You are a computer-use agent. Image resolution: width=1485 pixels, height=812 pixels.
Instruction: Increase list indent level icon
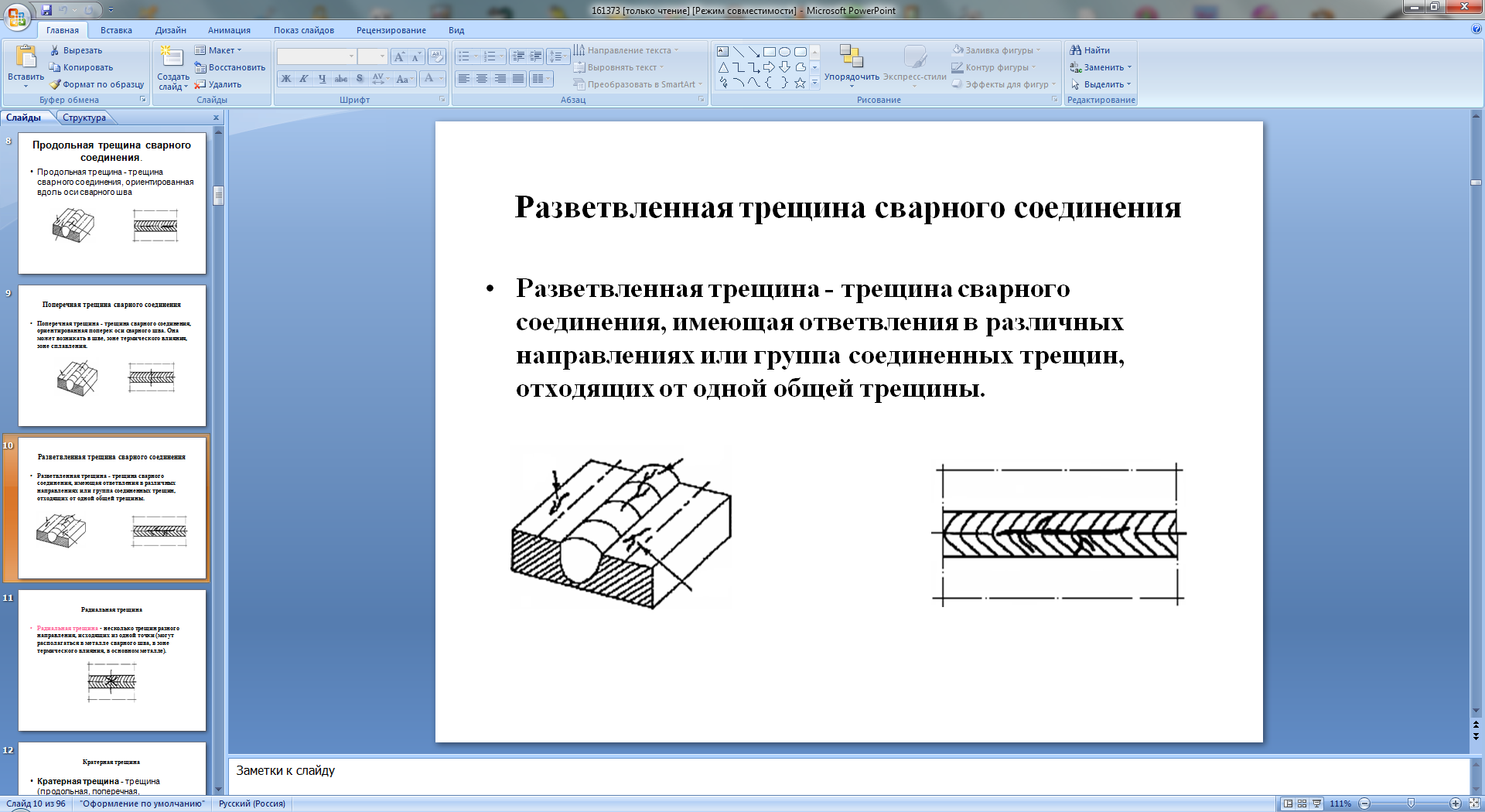pyautogui.click(x=535, y=56)
